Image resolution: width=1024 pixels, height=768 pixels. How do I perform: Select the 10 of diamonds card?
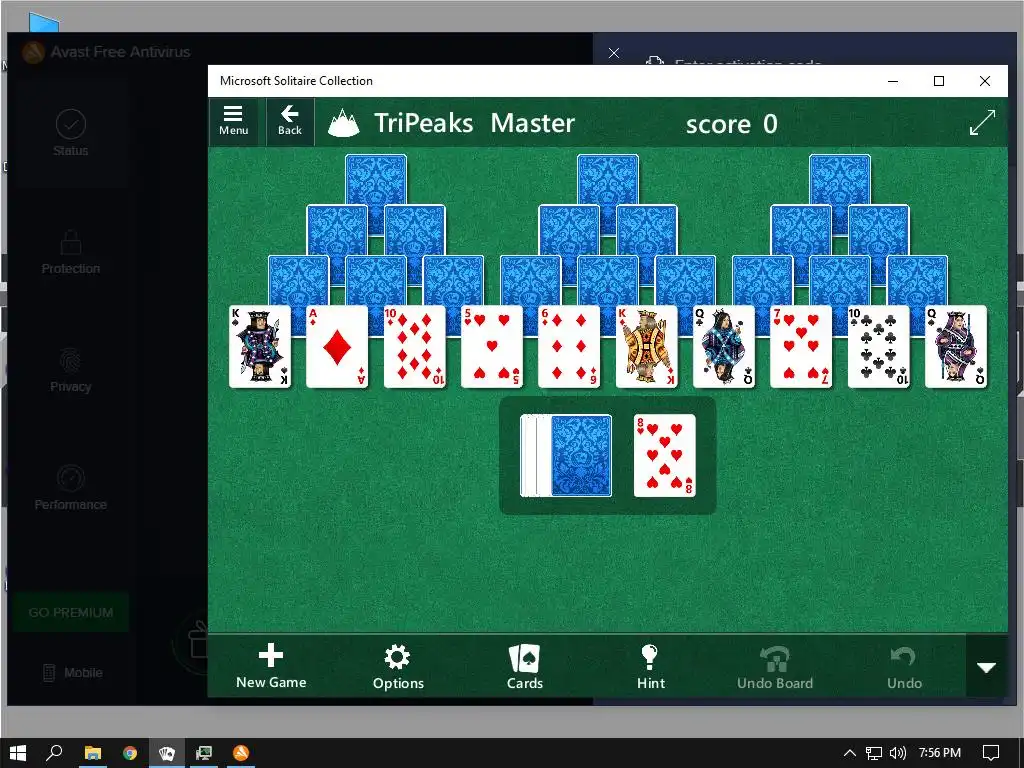tap(415, 347)
